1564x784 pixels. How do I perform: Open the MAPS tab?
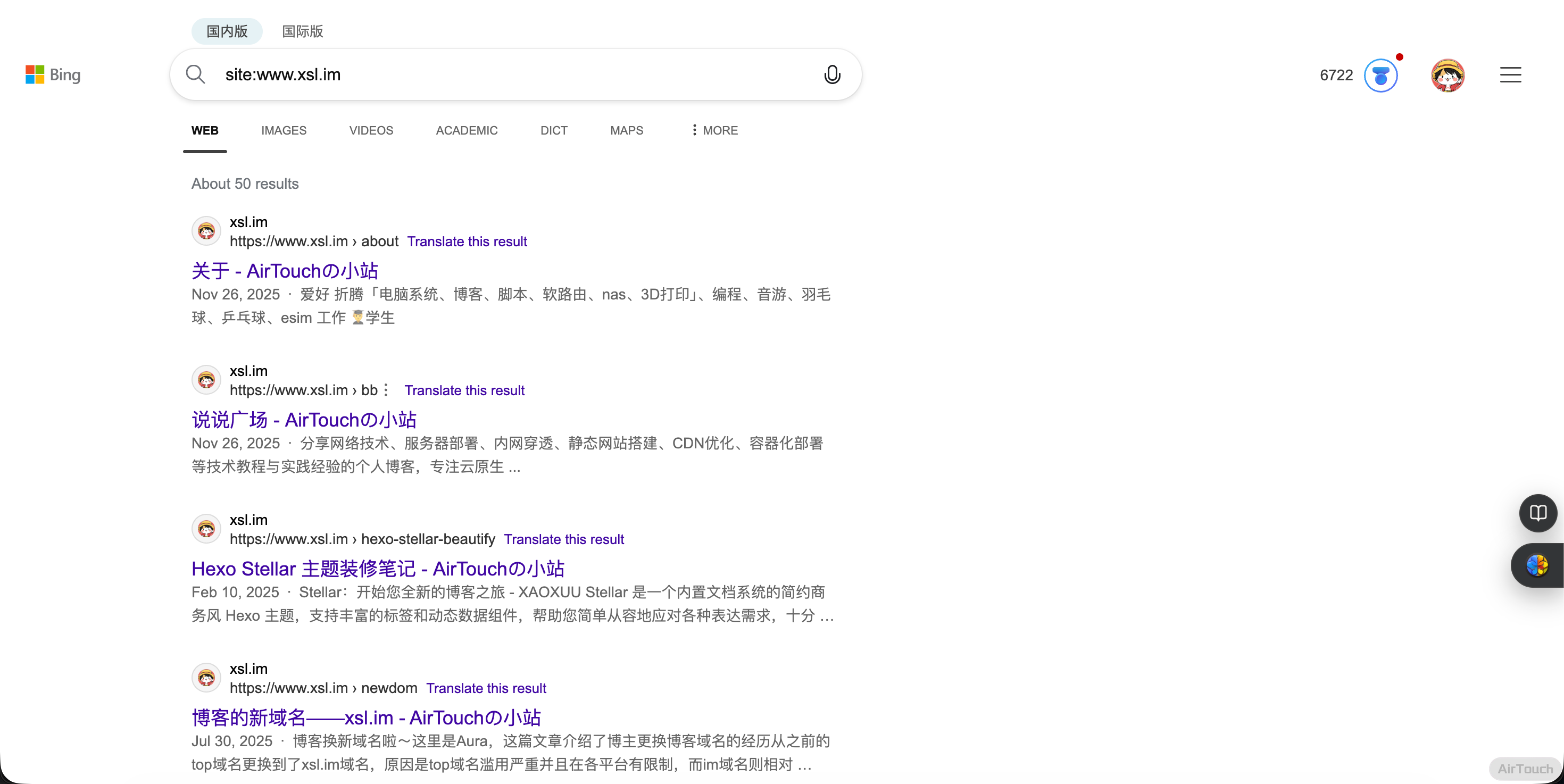(x=626, y=130)
